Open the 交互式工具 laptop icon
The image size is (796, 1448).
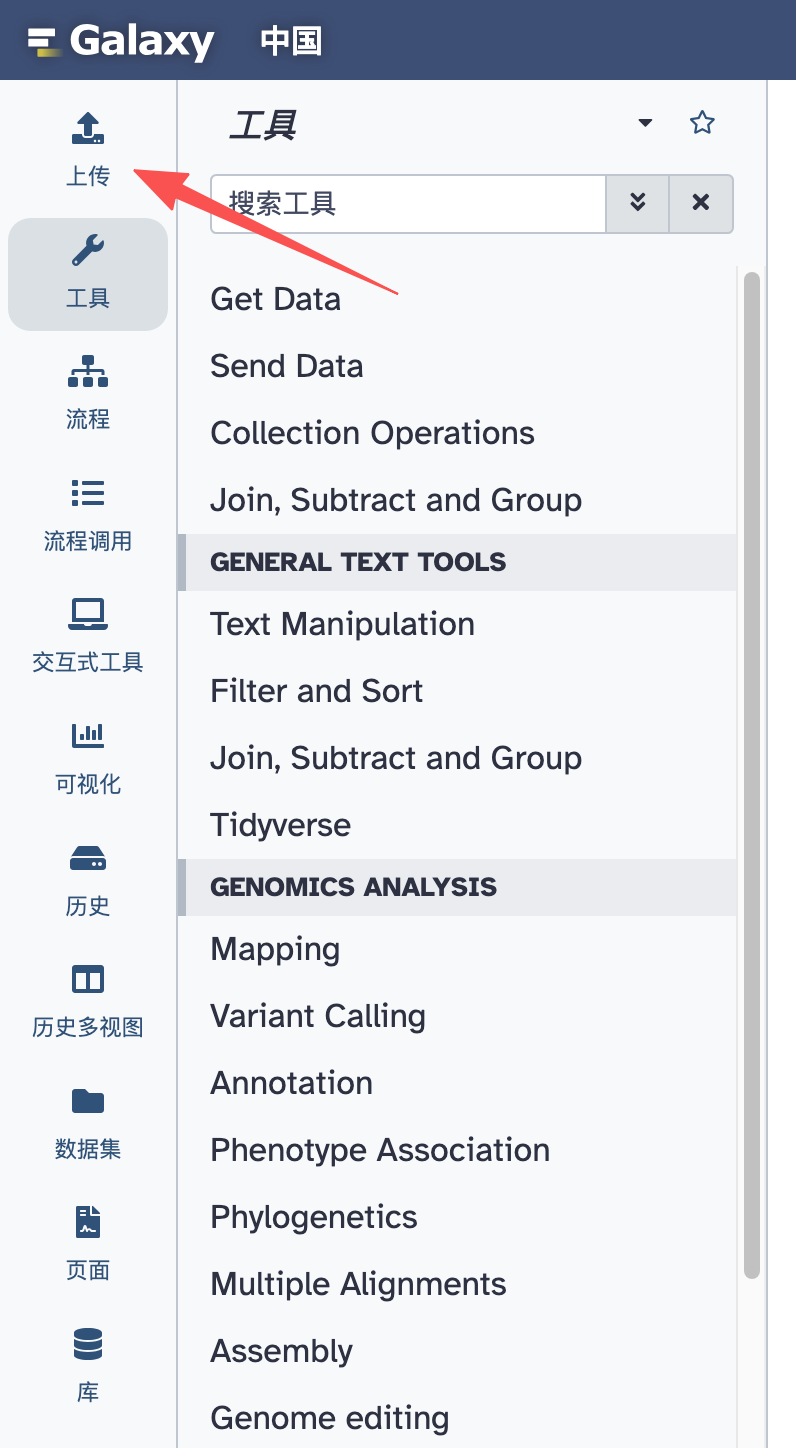click(88, 614)
